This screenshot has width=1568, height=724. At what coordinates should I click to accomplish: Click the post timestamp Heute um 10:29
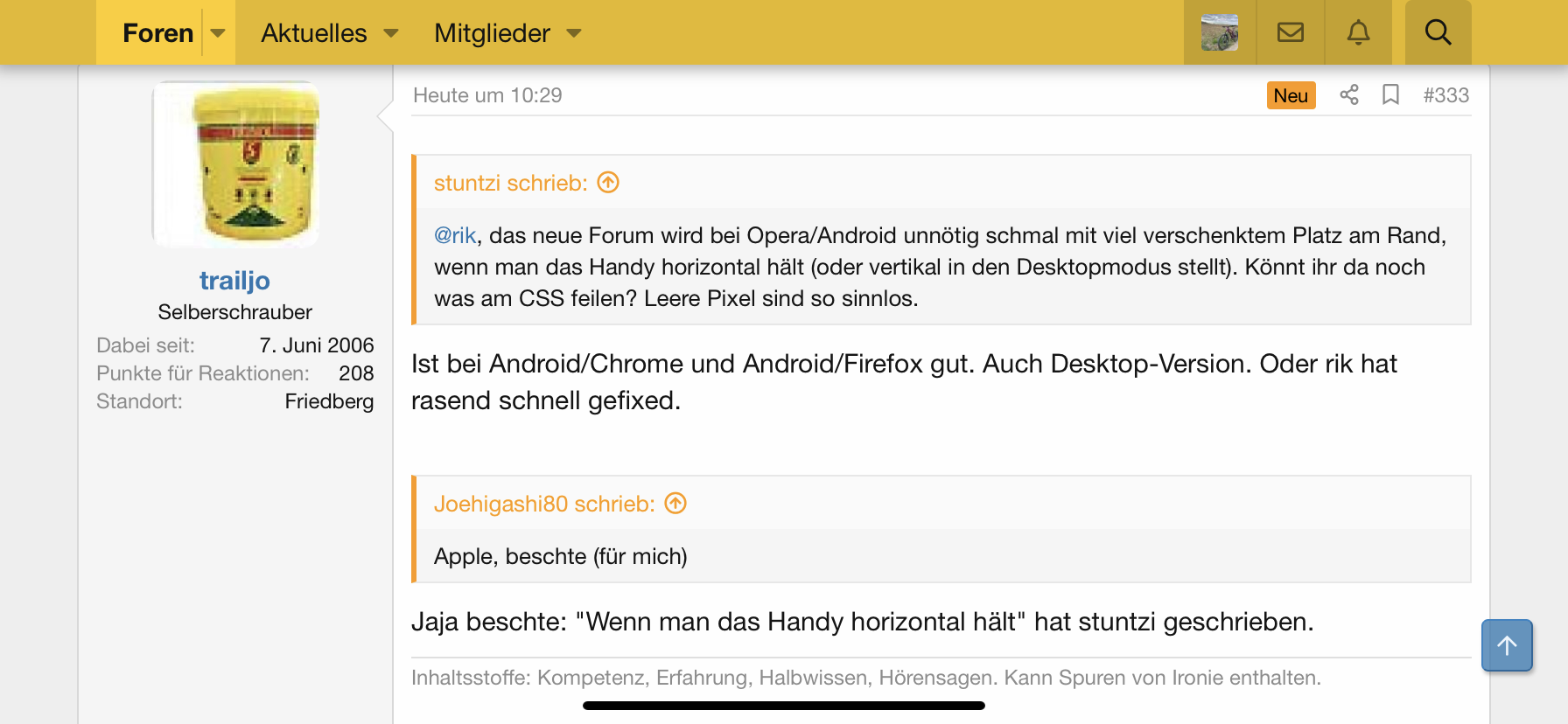pyautogui.click(x=487, y=95)
